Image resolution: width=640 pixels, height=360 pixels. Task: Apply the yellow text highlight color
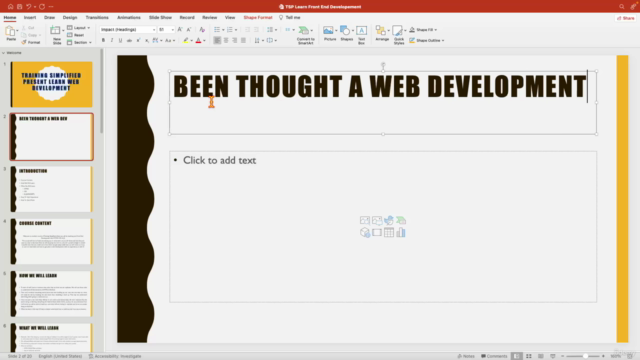(186, 40)
